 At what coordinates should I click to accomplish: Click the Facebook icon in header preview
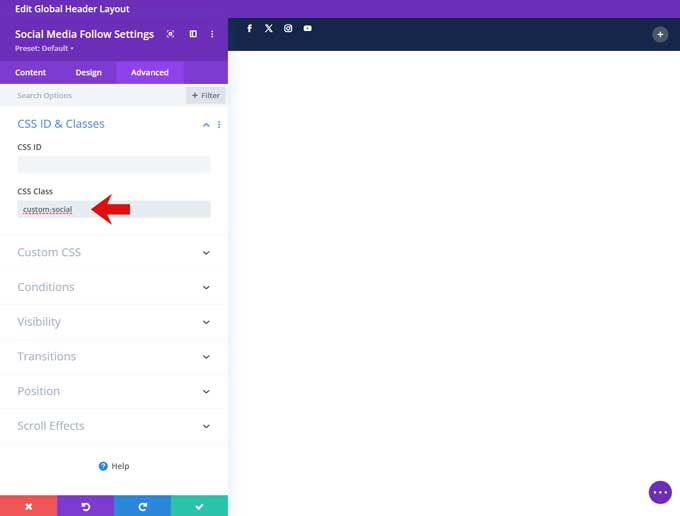[x=249, y=29]
